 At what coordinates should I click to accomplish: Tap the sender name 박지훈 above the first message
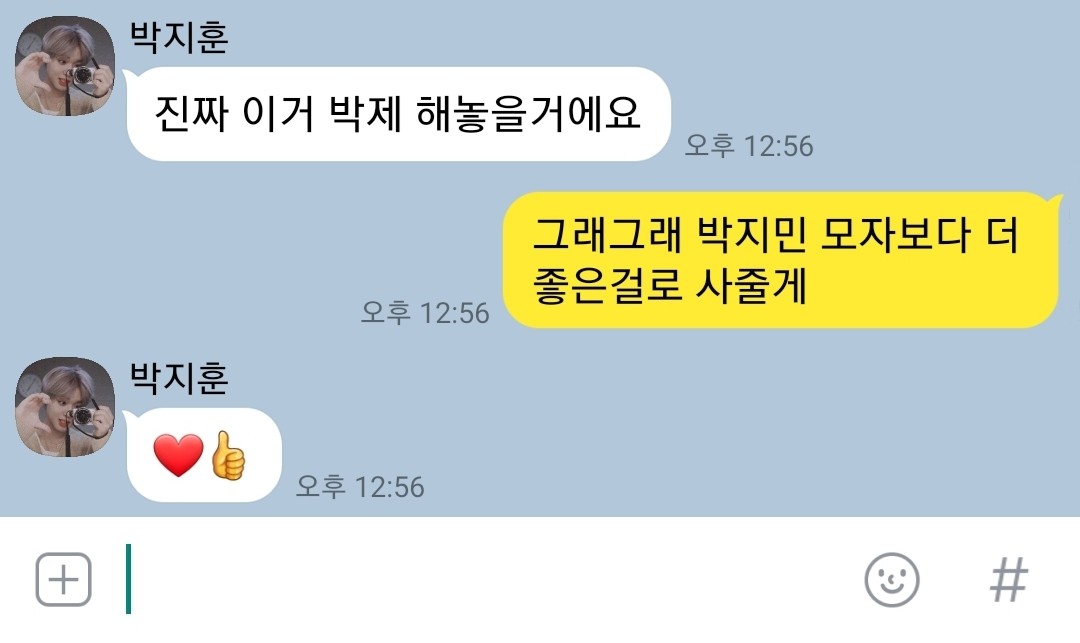click(x=179, y=36)
